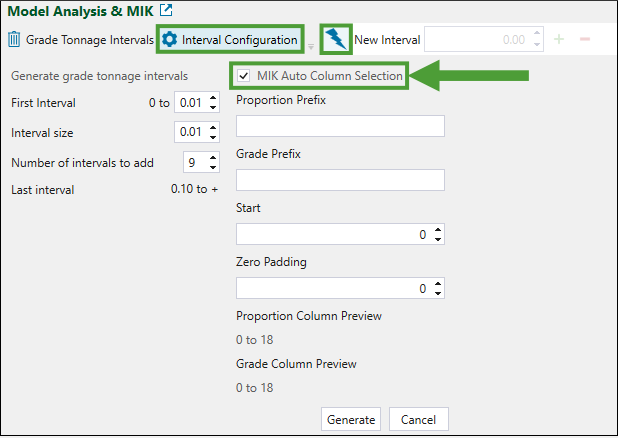Expand the toolbar overflow dropdown arrow
Image resolution: width=618 pixels, height=438 pixels.
click(310, 46)
